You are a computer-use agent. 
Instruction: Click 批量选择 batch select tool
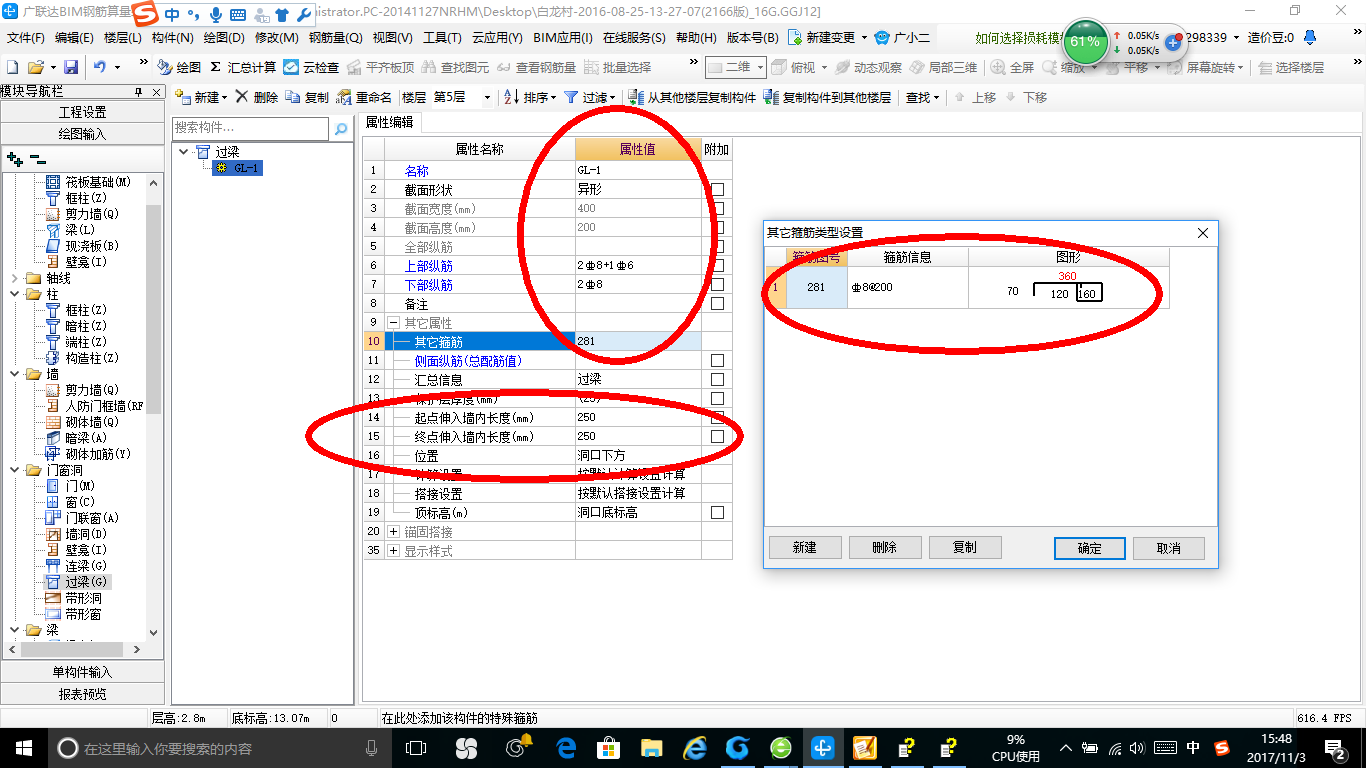click(617, 67)
